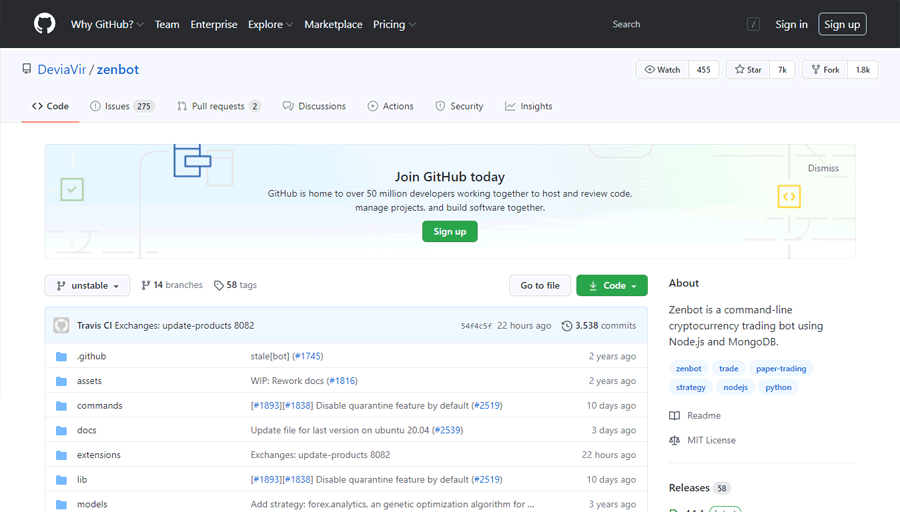900x512 pixels.
Task: Open the green Code download dropdown
Action: coord(612,285)
